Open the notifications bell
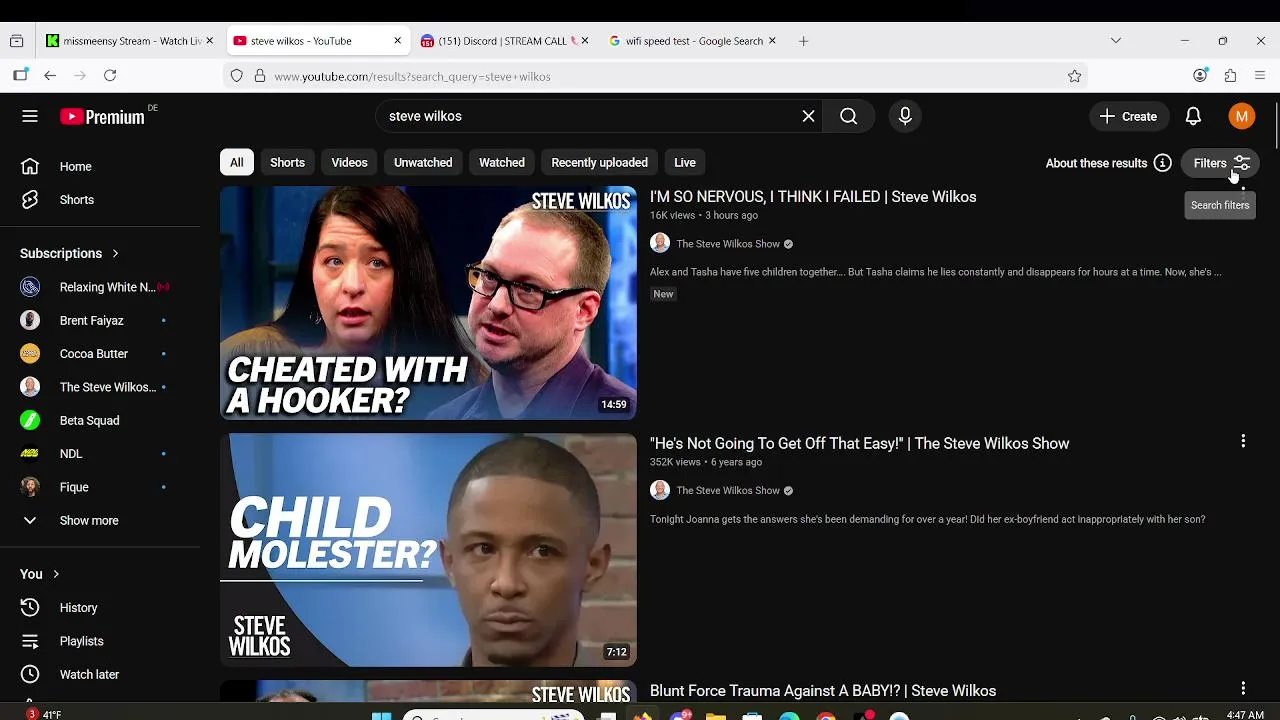This screenshot has width=1280, height=720. tap(1193, 116)
